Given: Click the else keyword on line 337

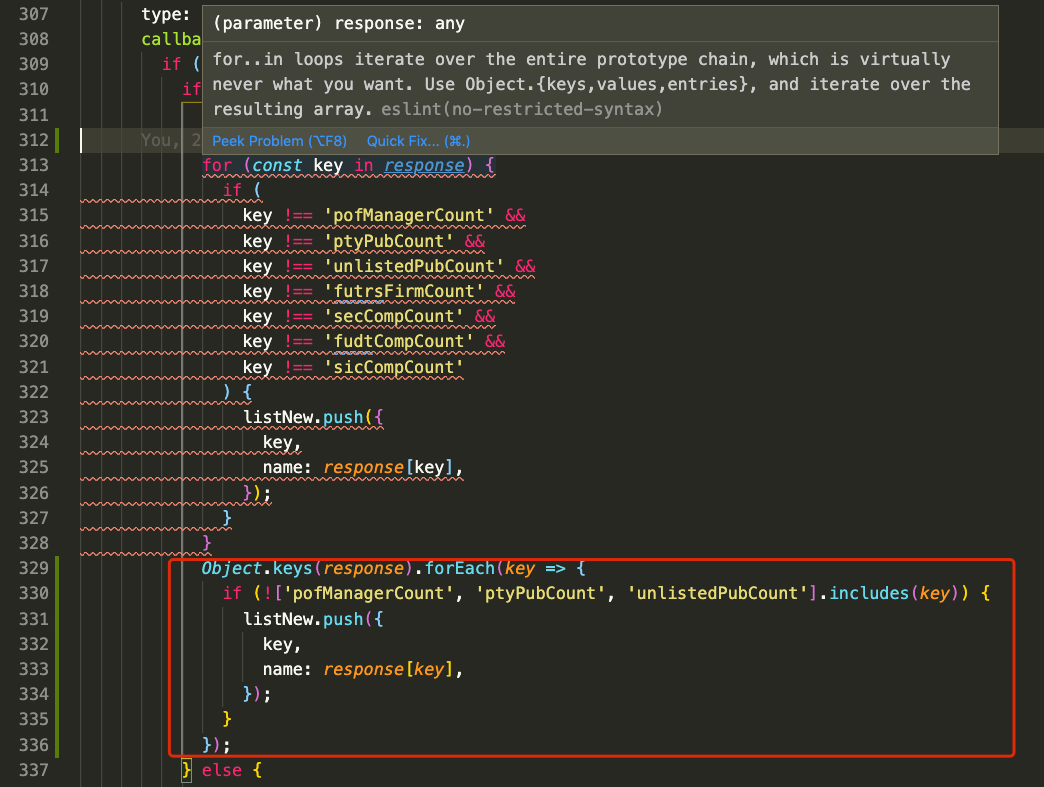Looking at the screenshot, I should point(221,770).
